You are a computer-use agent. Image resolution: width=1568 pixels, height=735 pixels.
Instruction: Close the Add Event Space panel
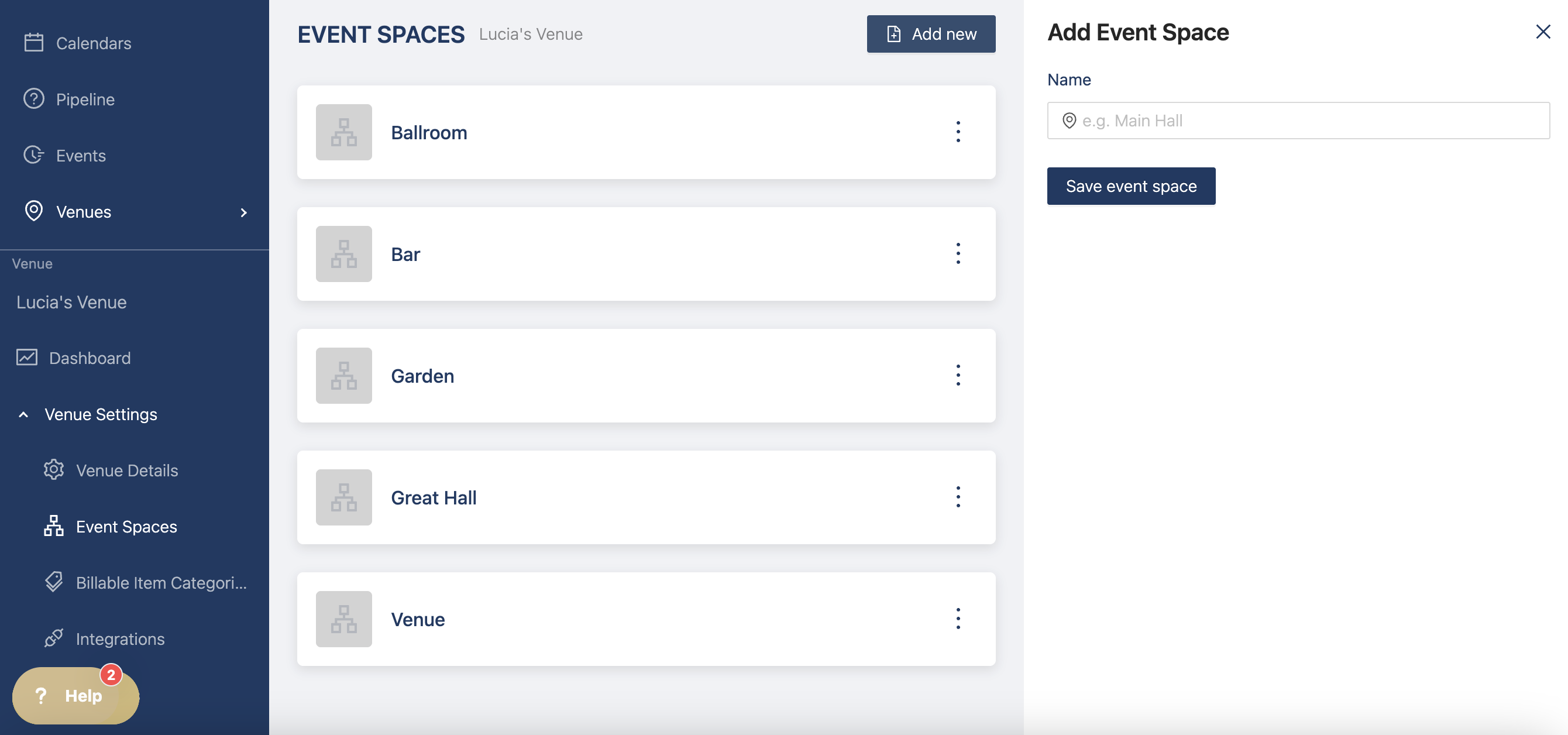1542,32
